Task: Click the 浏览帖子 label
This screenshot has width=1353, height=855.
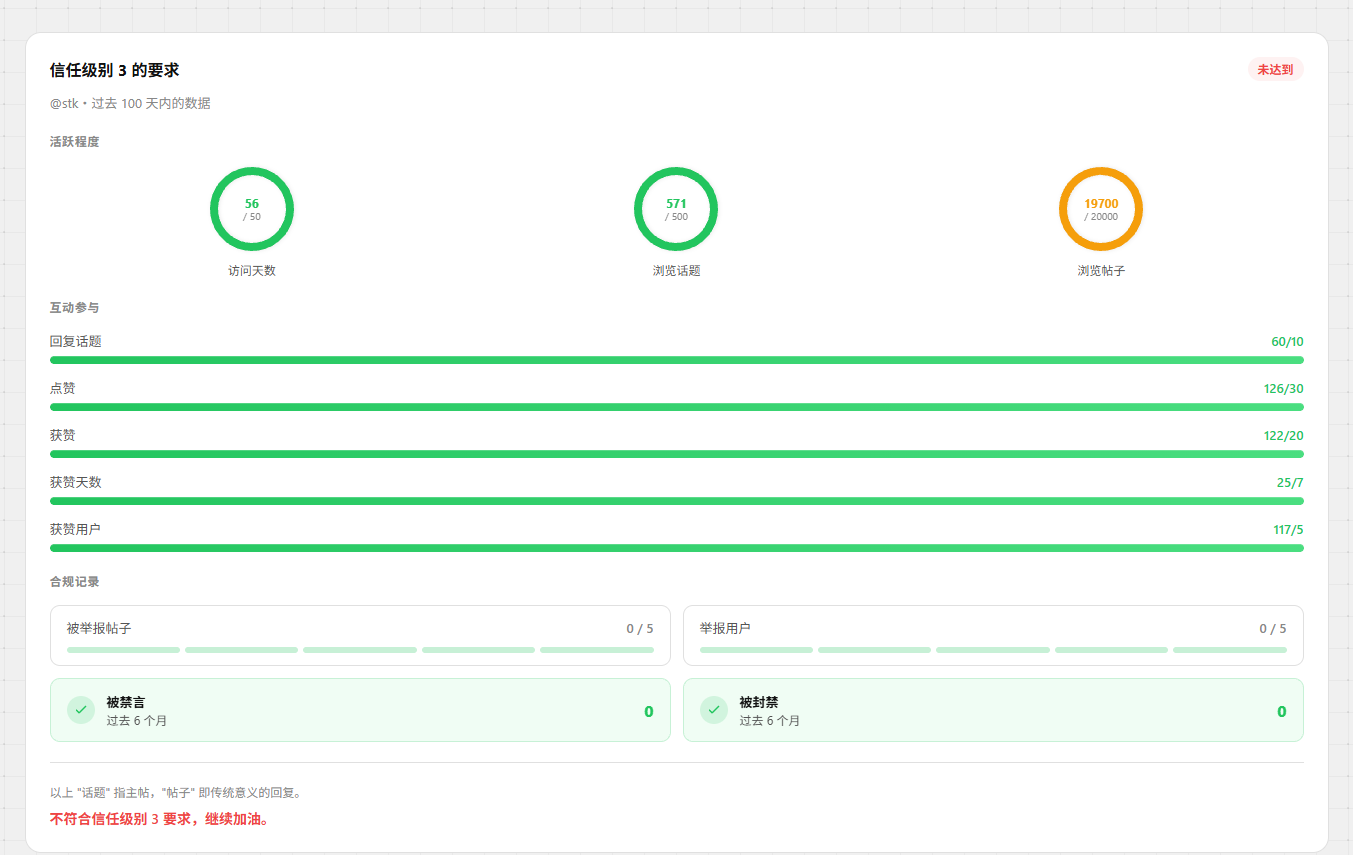Action: click(1101, 271)
